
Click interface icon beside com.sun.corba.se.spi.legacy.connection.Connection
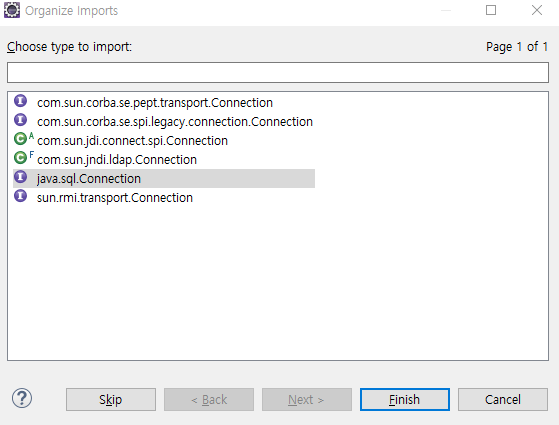[x=20, y=120]
